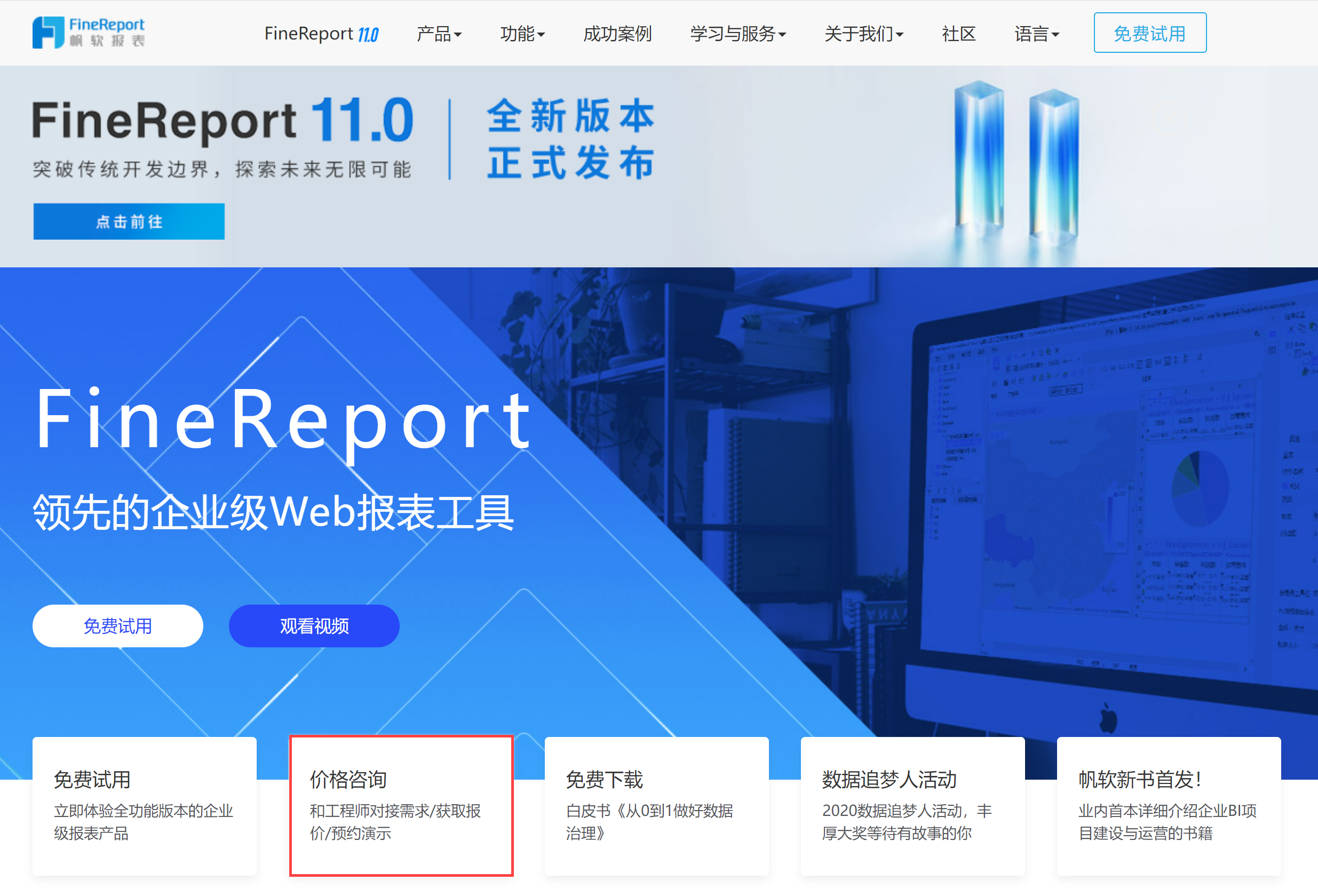The image size is (1318, 896).
Task: Expand the 学习与服务 dropdown
Action: tap(737, 34)
